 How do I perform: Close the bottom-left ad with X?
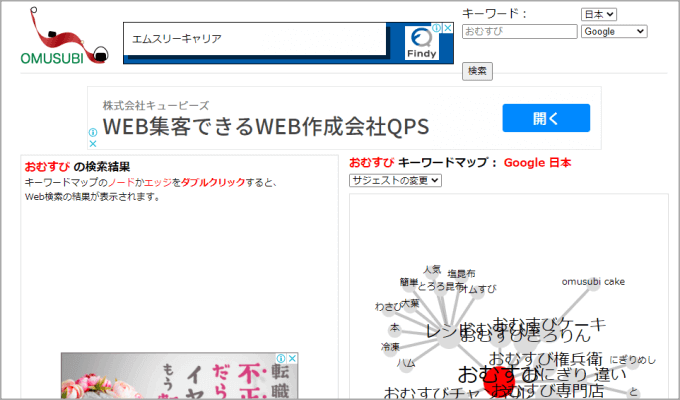(293, 358)
